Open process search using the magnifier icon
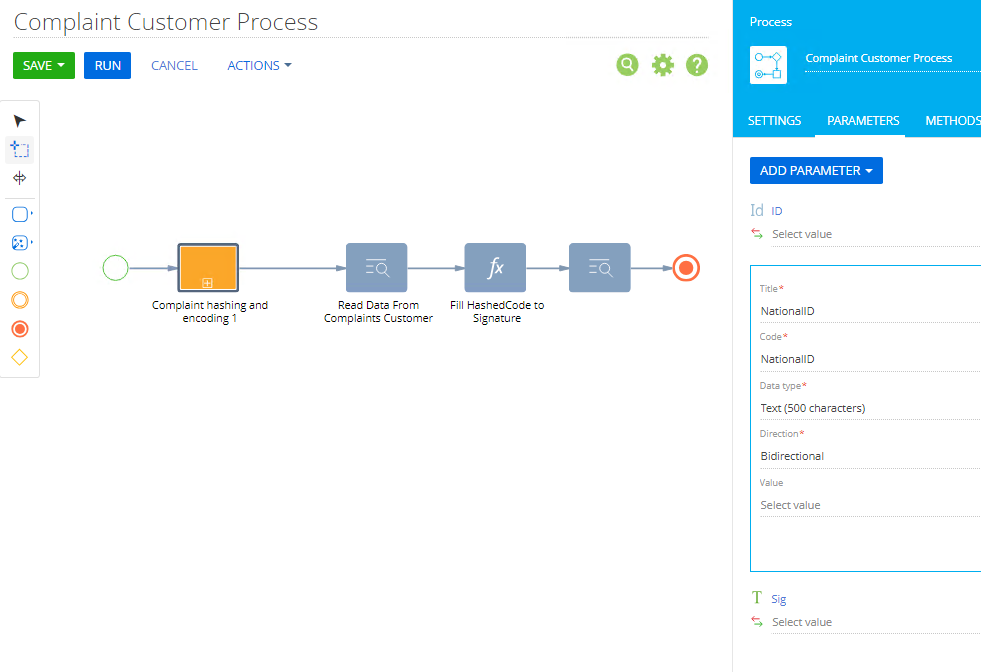 coord(627,64)
